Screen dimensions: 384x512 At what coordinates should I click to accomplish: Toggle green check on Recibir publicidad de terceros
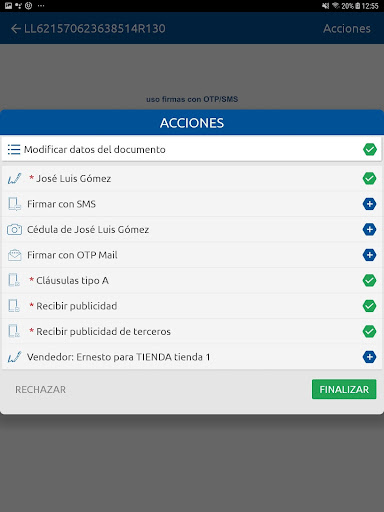point(369,331)
